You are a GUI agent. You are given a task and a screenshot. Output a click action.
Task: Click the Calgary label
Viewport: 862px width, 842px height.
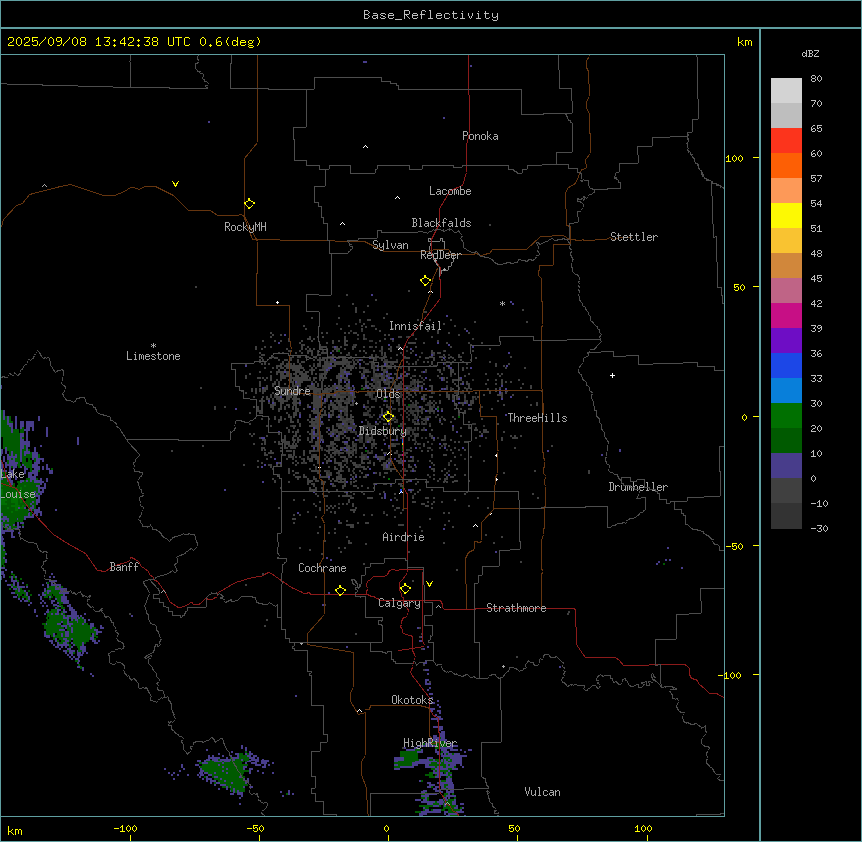click(399, 603)
